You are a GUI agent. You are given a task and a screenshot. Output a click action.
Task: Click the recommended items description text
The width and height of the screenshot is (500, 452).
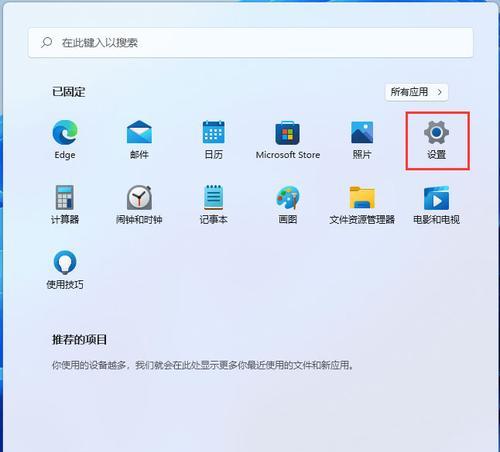coord(203,365)
